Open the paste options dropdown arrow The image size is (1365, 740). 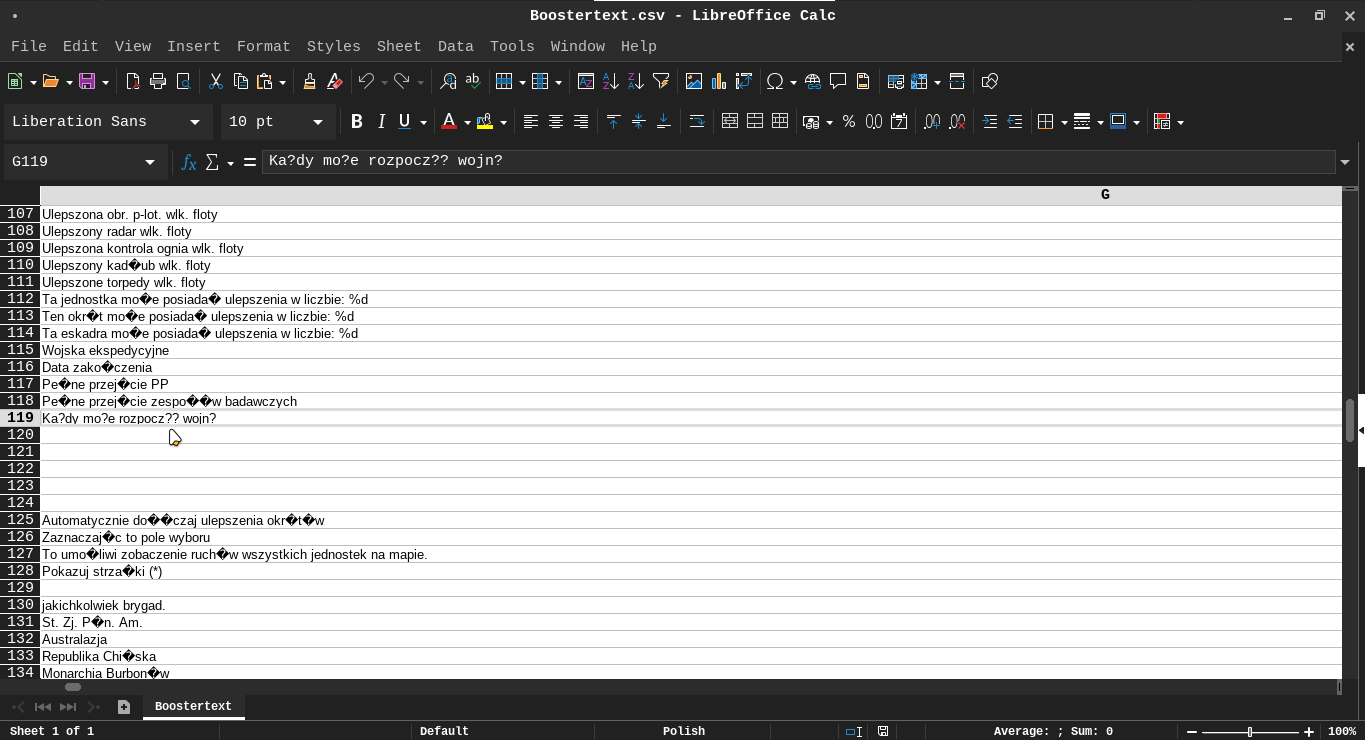point(283,82)
